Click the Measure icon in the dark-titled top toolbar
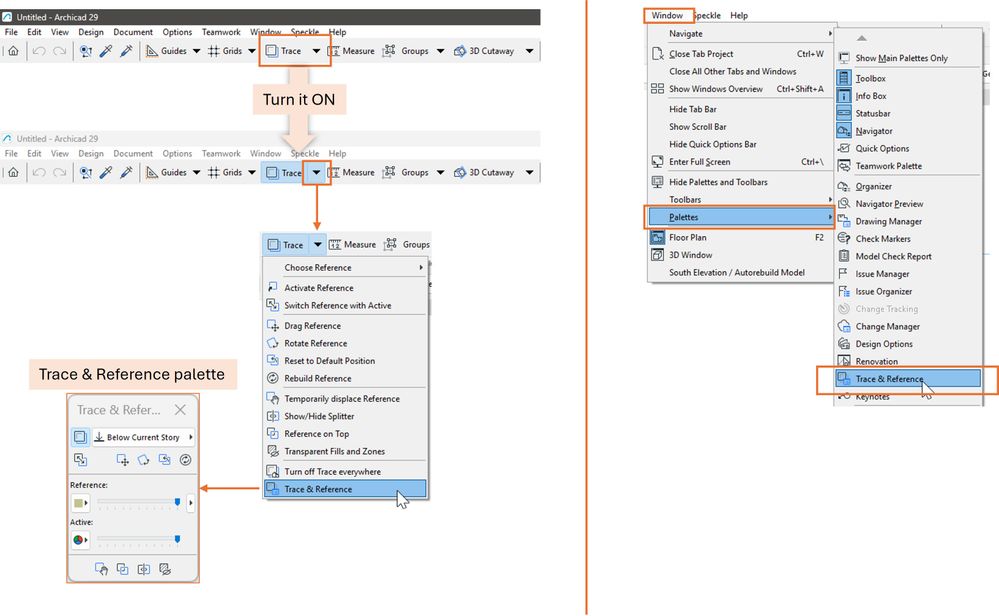 334,51
